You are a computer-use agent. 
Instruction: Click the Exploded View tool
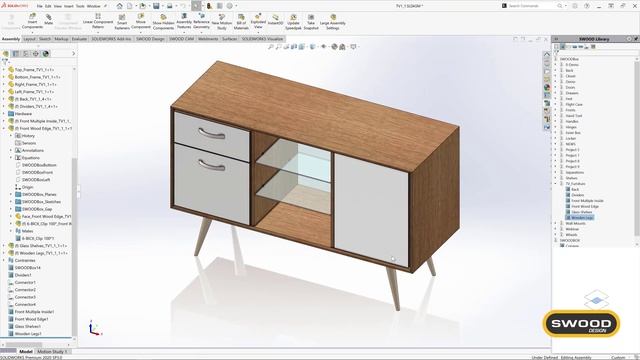pyautogui.click(x=258, y=21)
